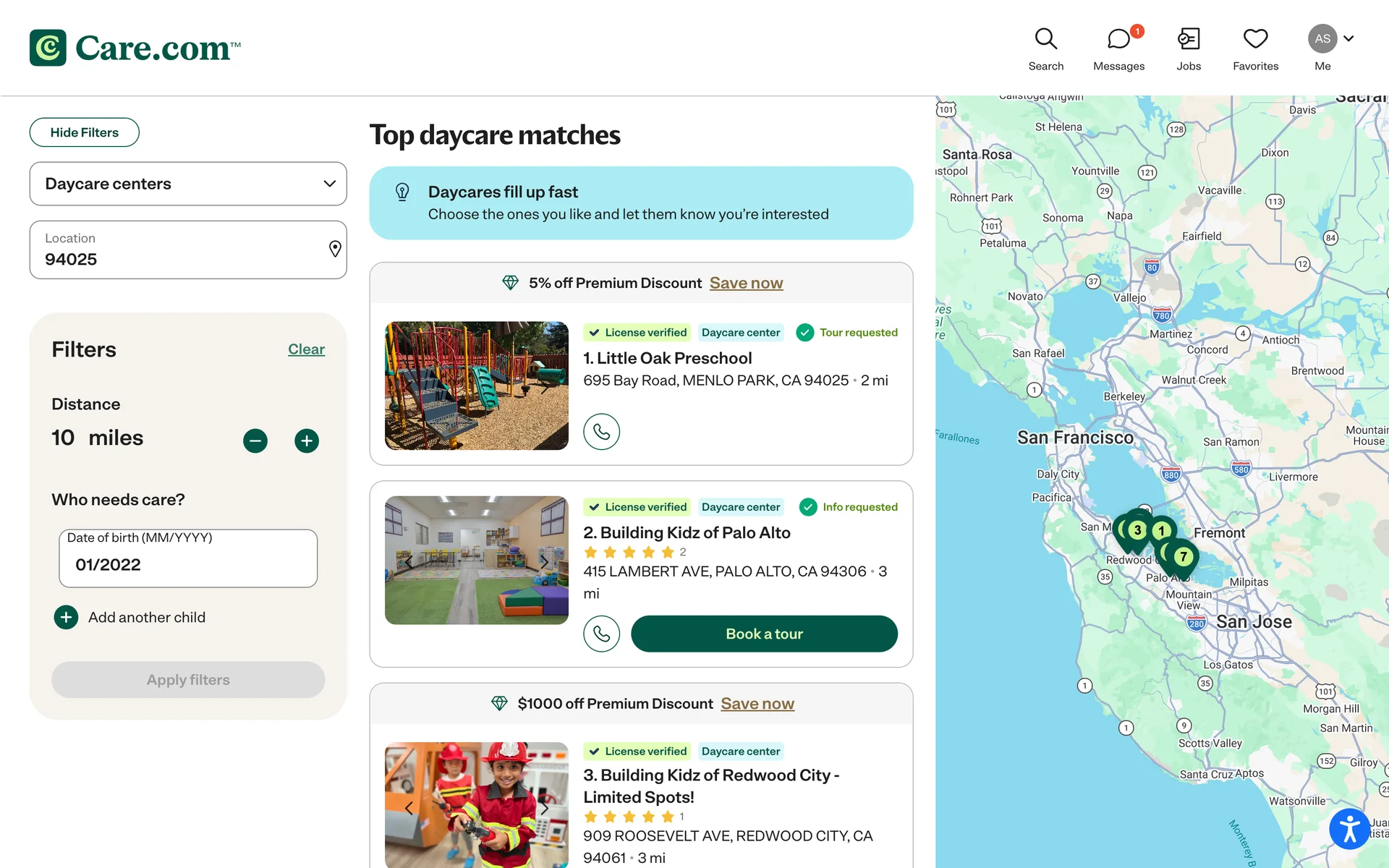
Task: Click the Hide Filters button
Action: coord(85,132)
